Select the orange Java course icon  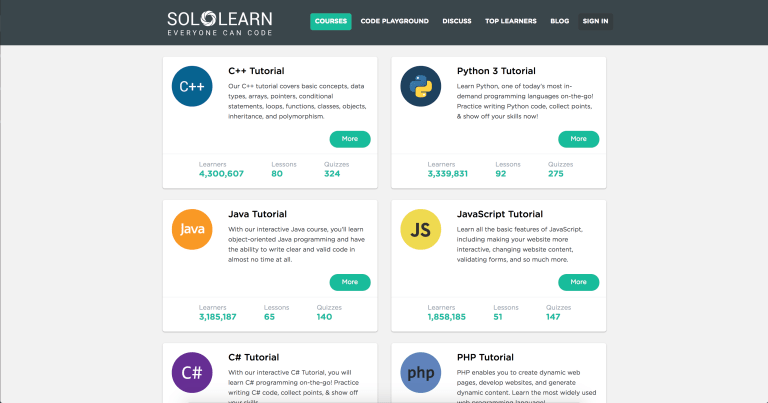pos(192,229)
